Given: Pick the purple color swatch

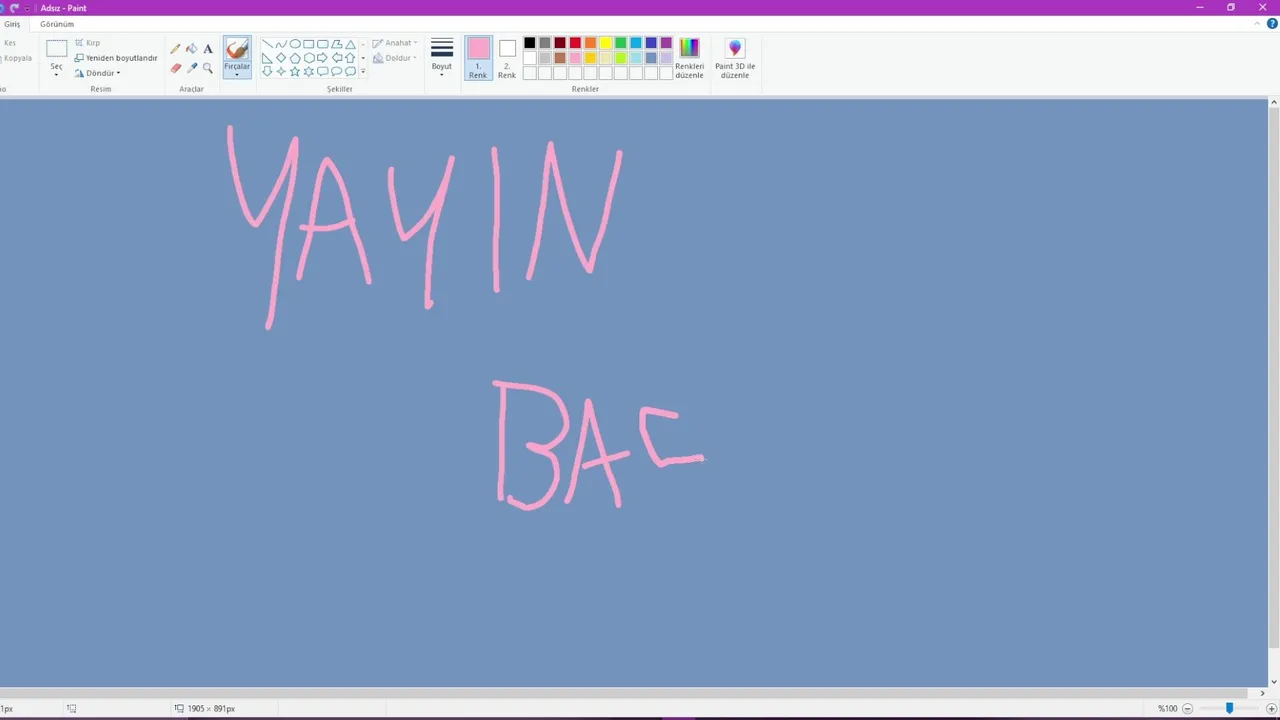Looking at the screenshot, I should [666, 43].
